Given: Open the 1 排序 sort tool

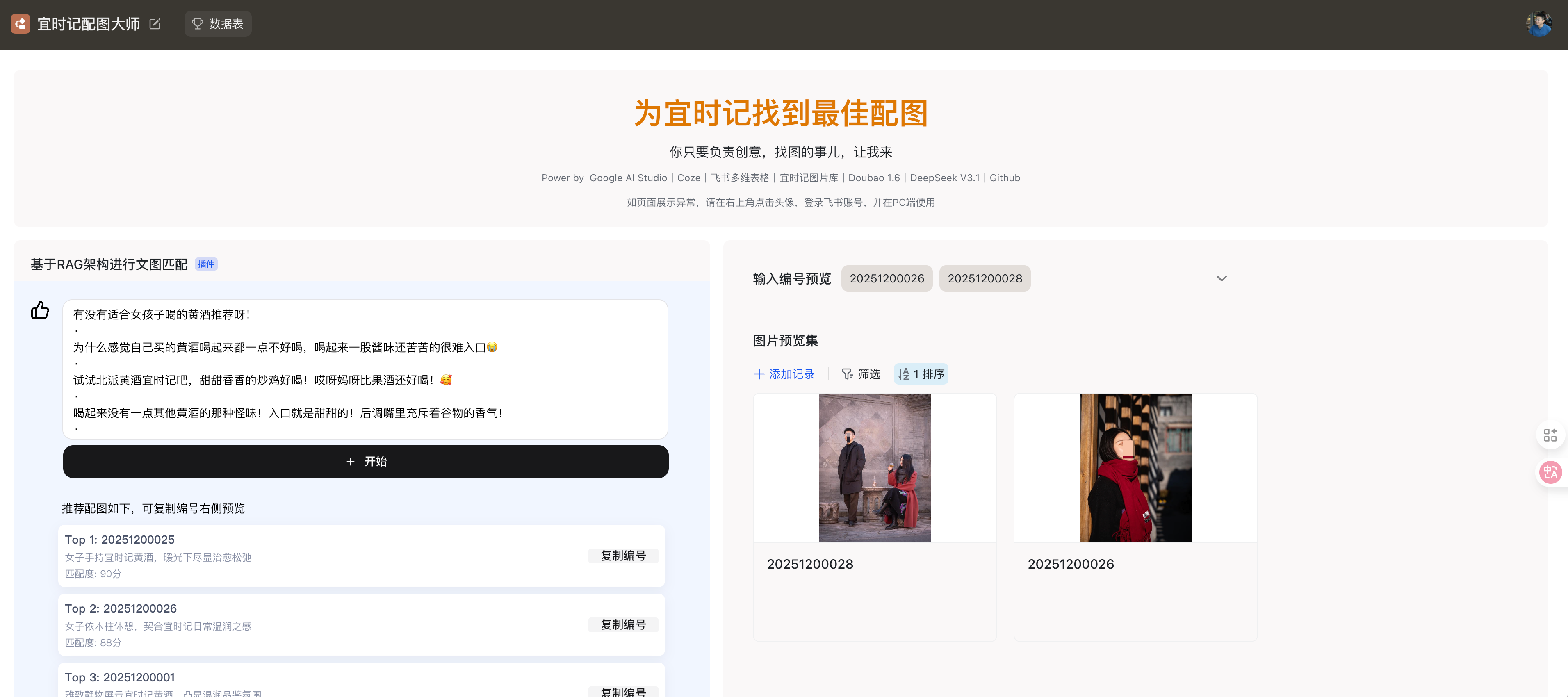Looking at the screenshot, I should (x=921, y=374).
